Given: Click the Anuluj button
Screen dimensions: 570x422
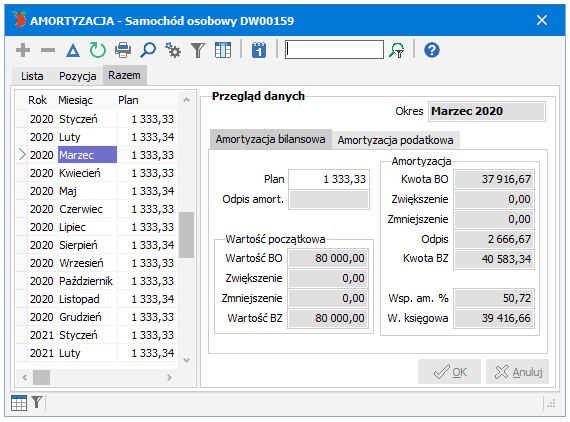Looking at the screenshot, I should coord(518,372).
